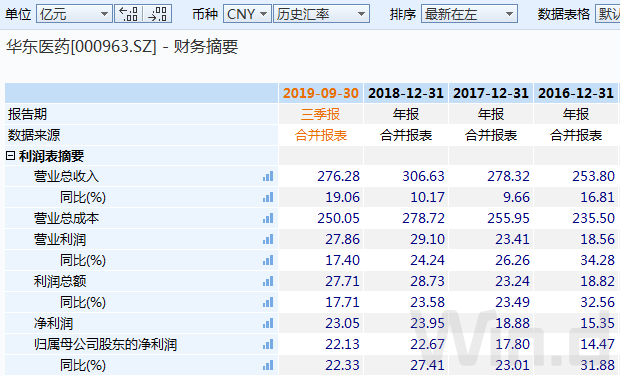Click the 华东医药 财务摘要 title
The height and width of the screenshot is (376, 620).
(122, 47)
